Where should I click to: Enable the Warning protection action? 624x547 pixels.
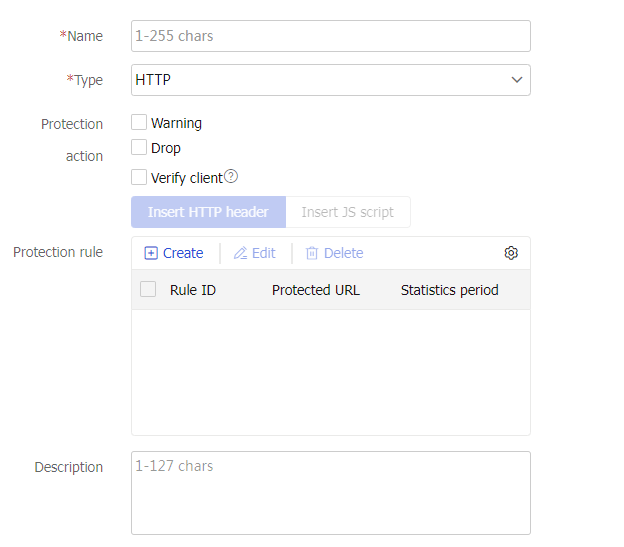coord(139,122)
